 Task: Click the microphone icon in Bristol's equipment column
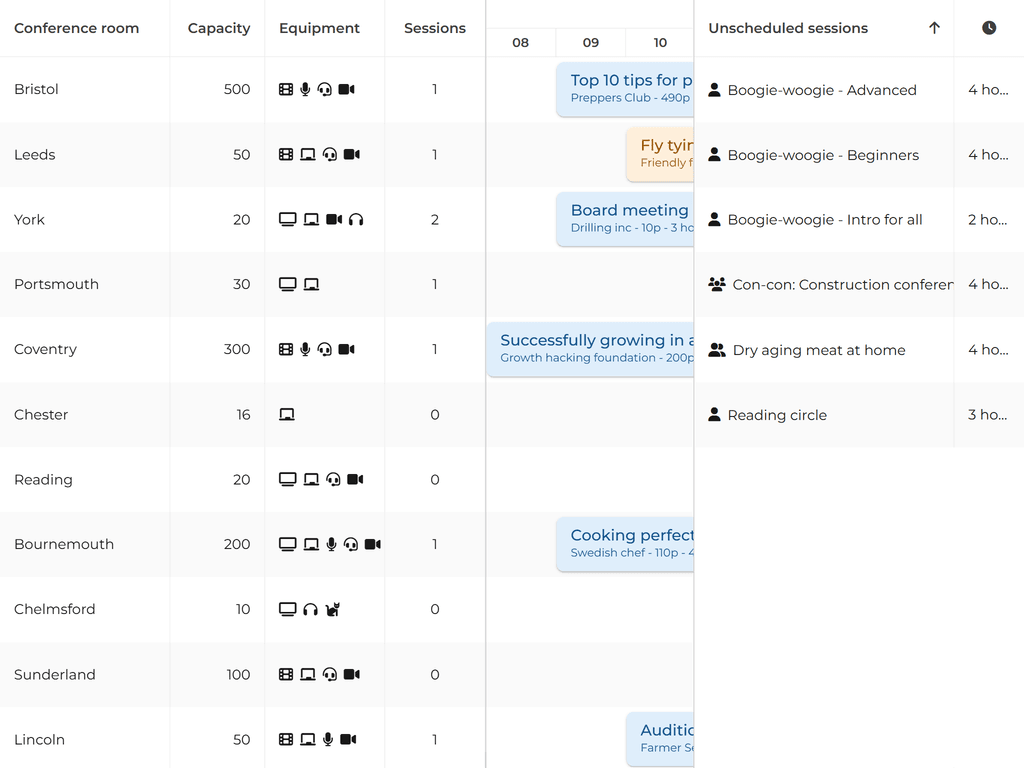click(305, 89)
